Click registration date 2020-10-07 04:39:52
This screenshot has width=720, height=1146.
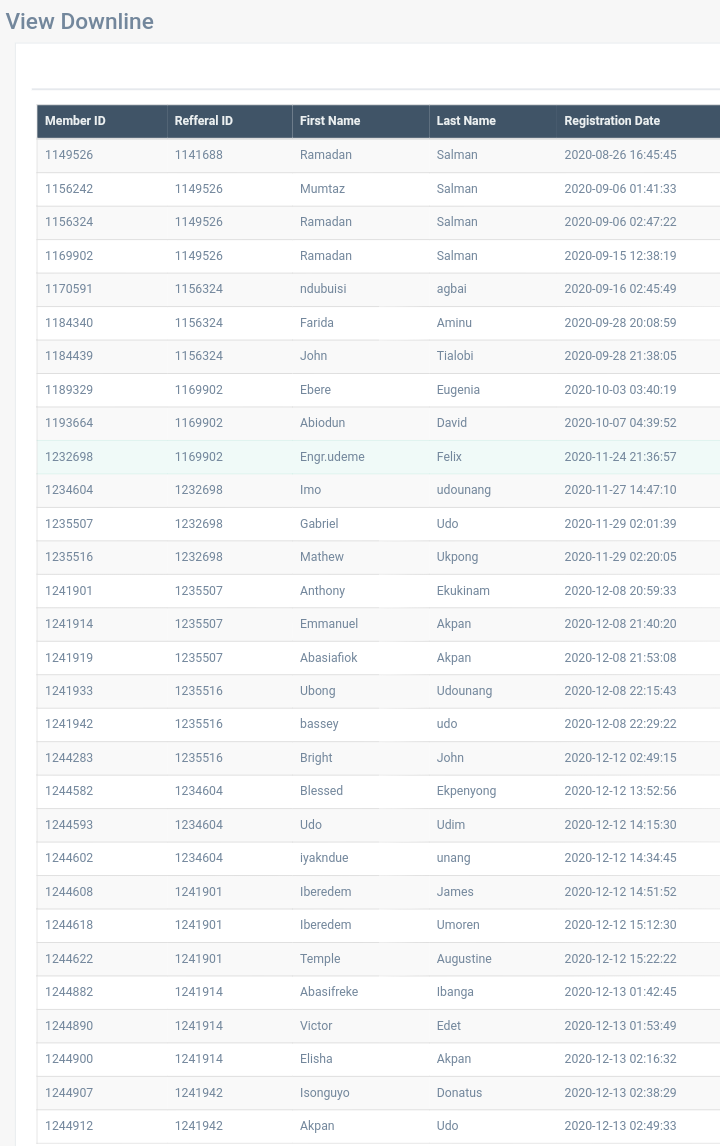620,423
